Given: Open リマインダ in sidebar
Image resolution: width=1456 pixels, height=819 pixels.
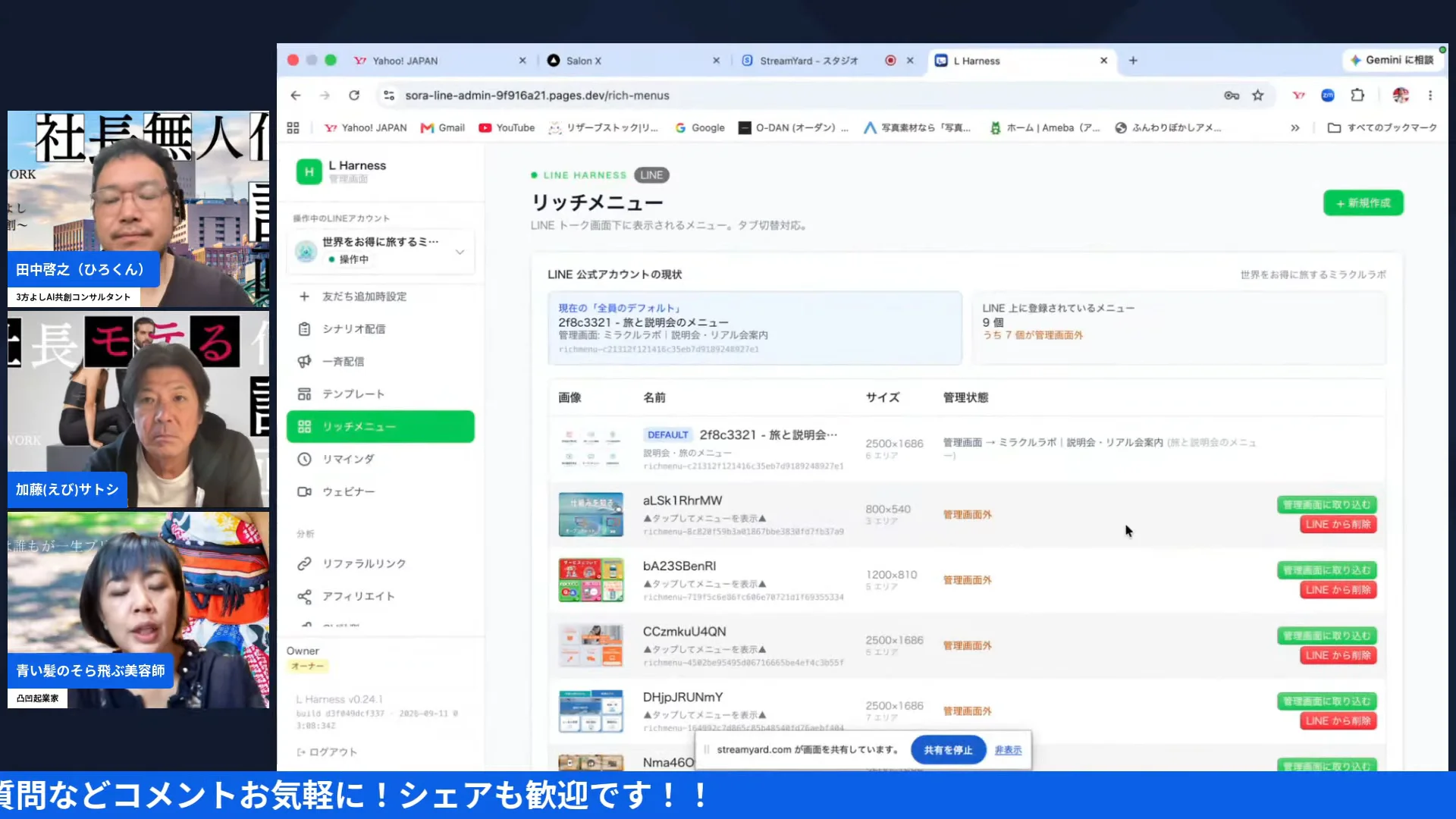Looking at the screenshot, I should (381, 460).
